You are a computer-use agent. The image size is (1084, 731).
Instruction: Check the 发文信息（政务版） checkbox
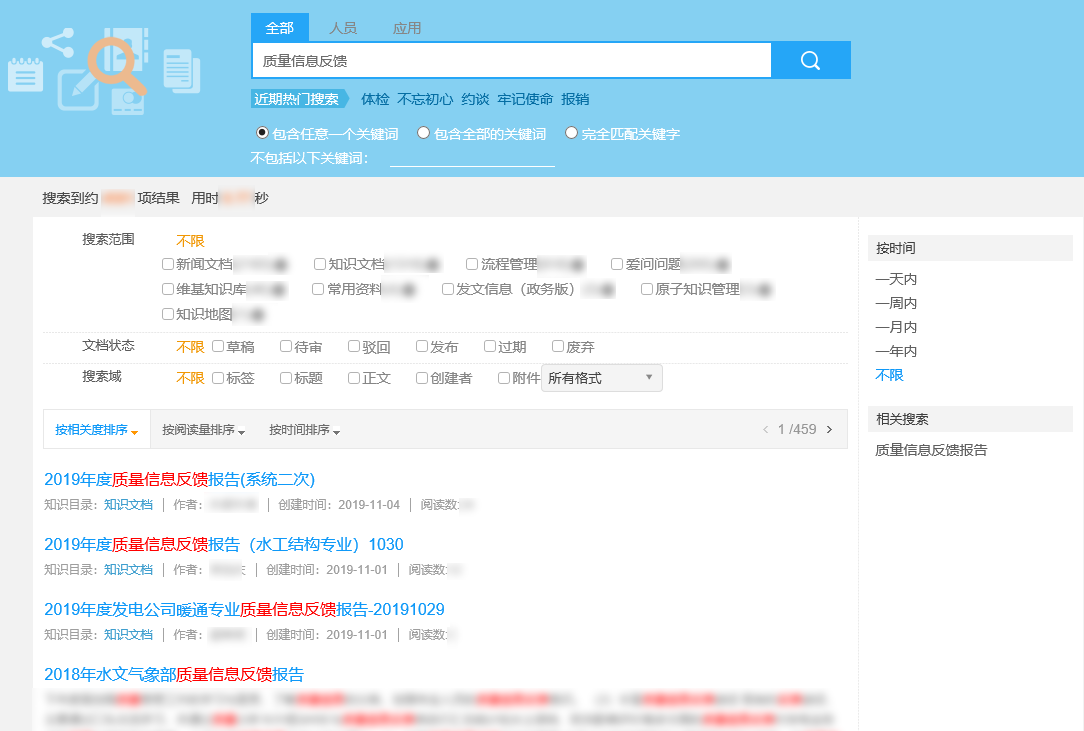(x=447, y=288)
